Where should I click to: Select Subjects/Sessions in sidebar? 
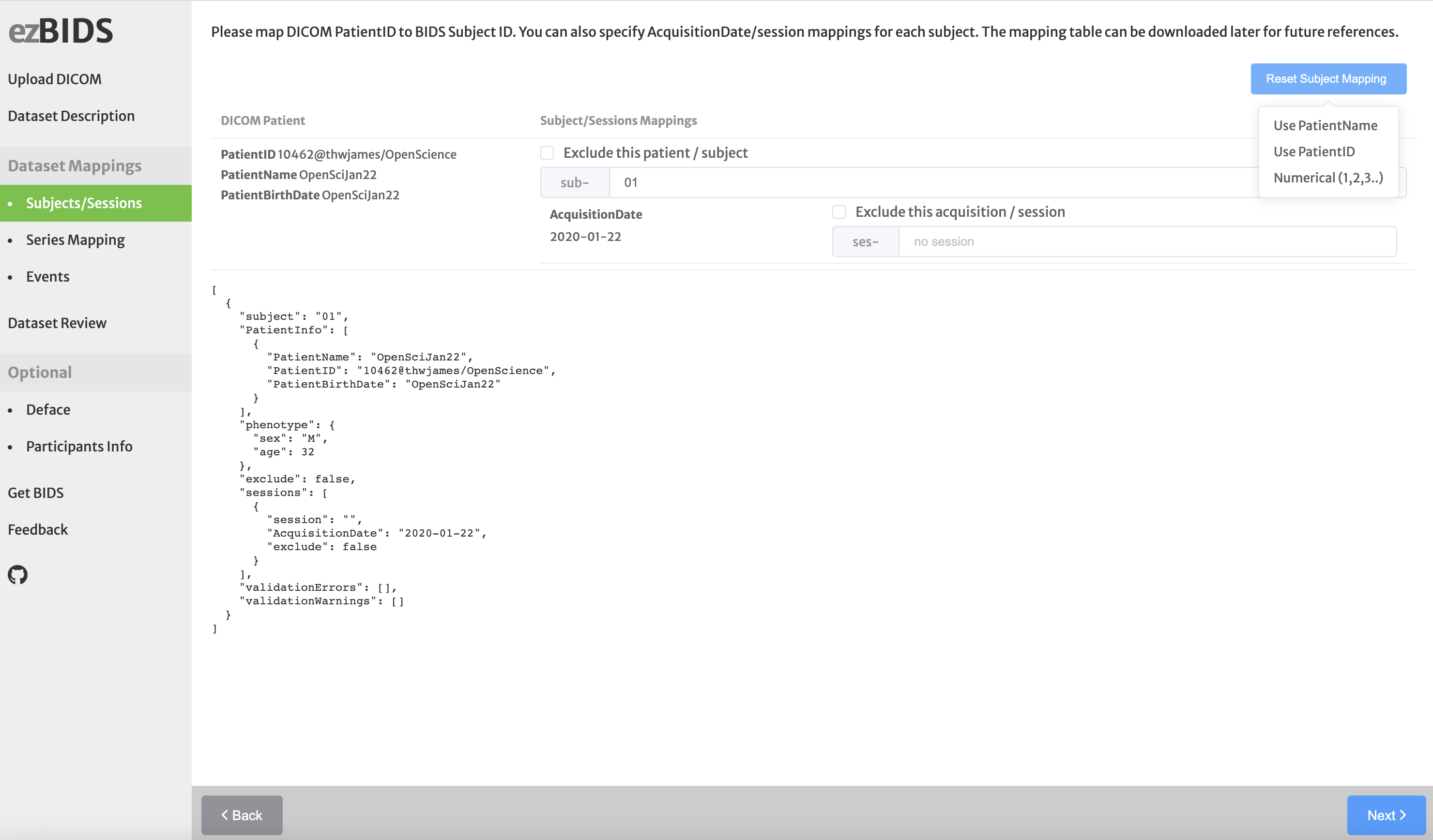pos(95,203)
